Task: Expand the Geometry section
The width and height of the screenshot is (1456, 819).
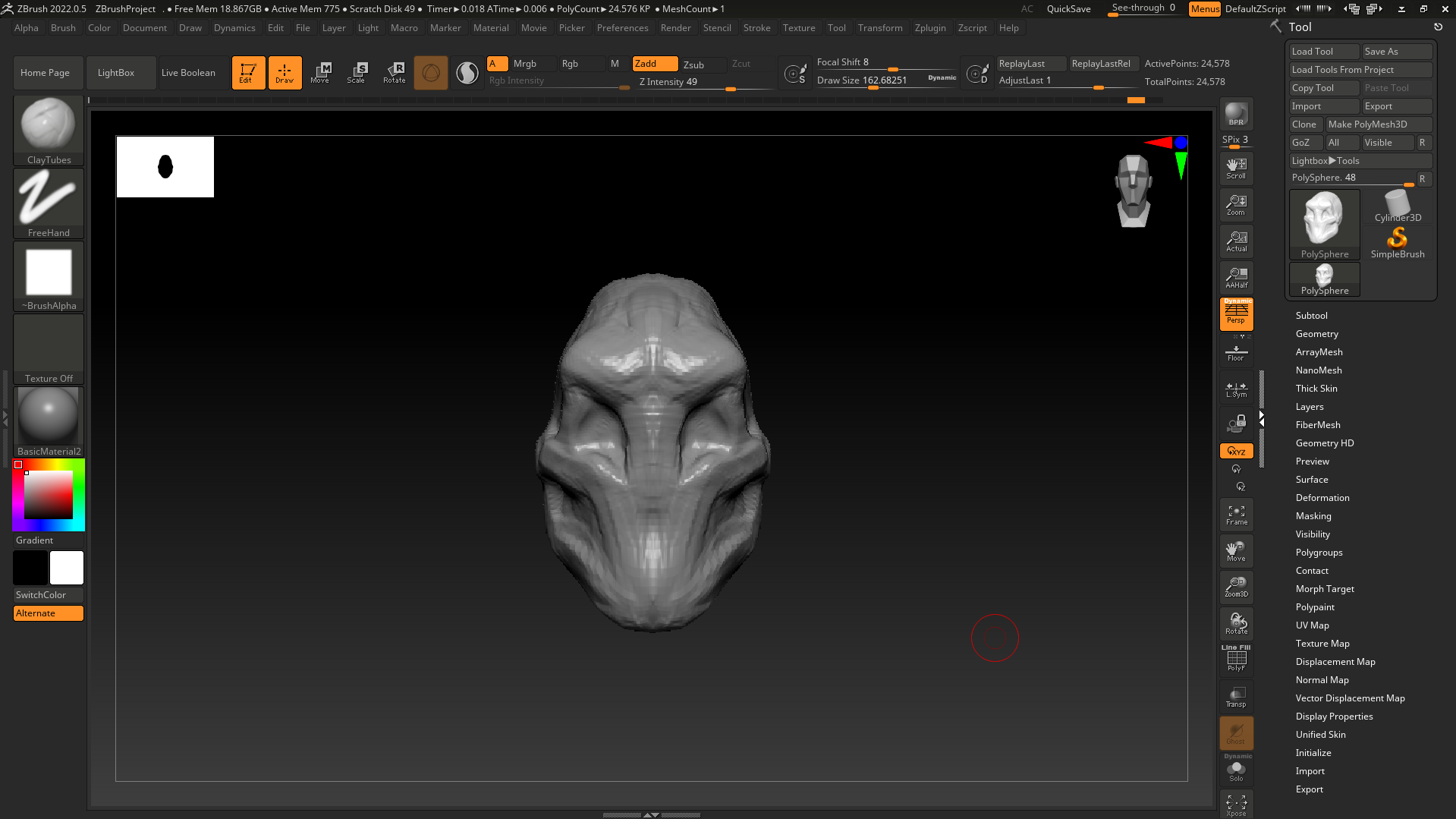Action: tap(1316, 334)
